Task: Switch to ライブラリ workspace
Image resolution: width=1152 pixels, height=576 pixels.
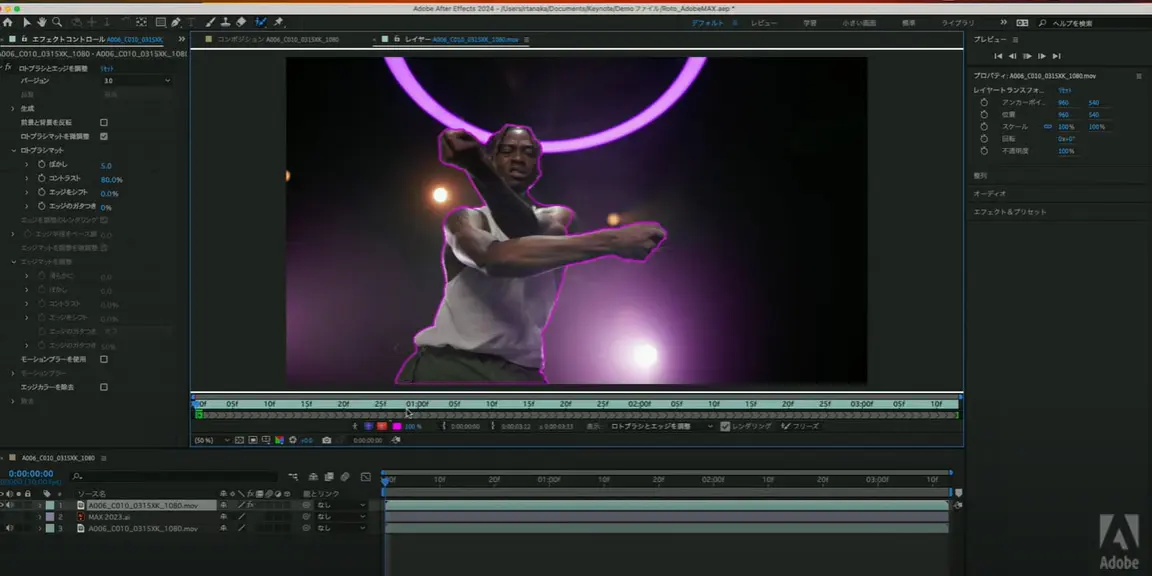Action: pyautogui.click(x=958, y=24)
